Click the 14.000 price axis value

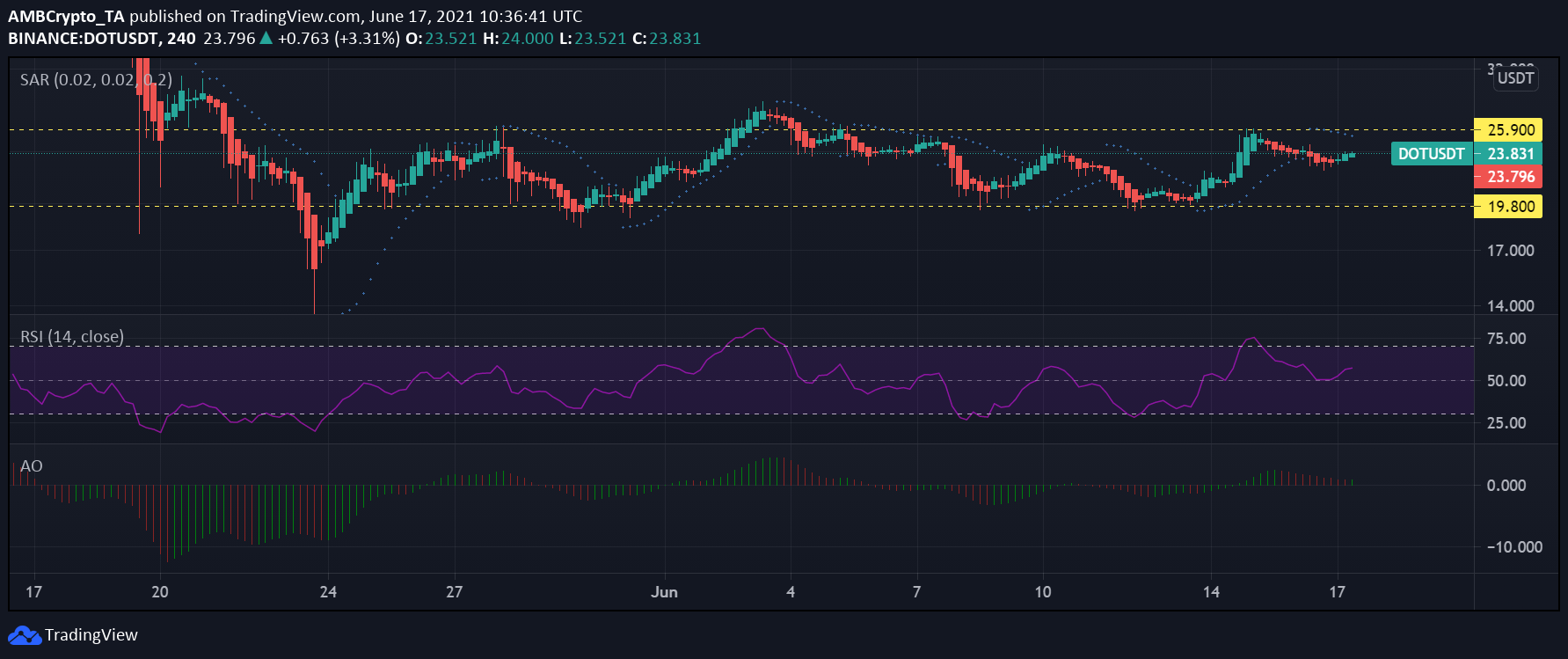click(x=1511, y=306)
